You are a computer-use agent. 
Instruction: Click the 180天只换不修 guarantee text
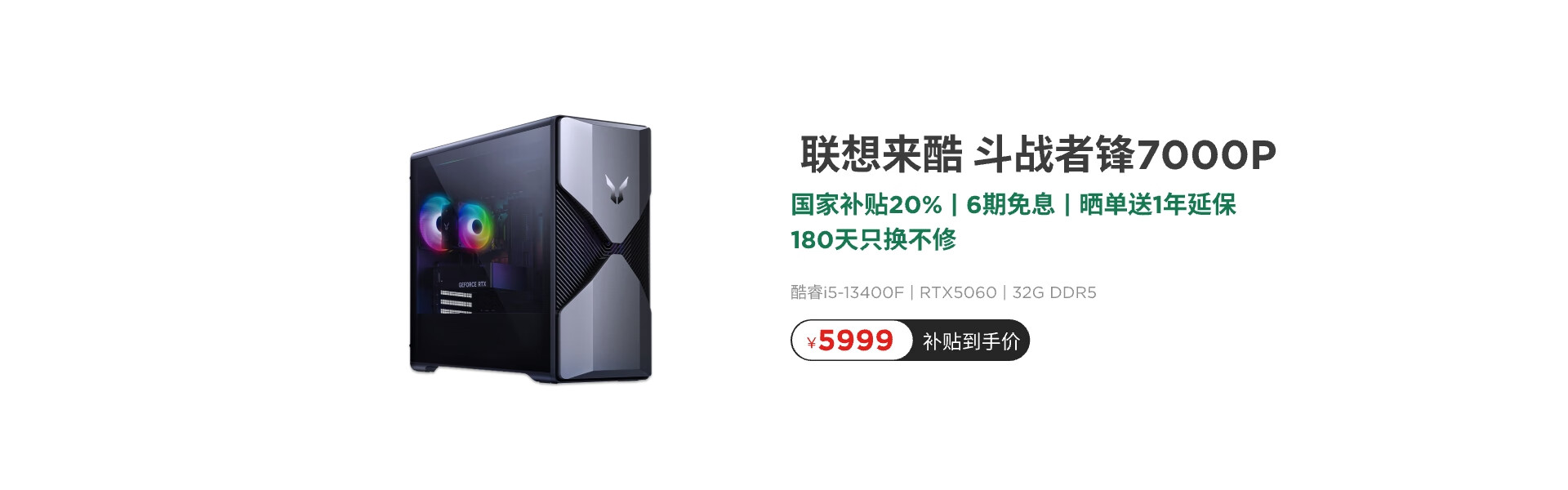coord(873,239)
